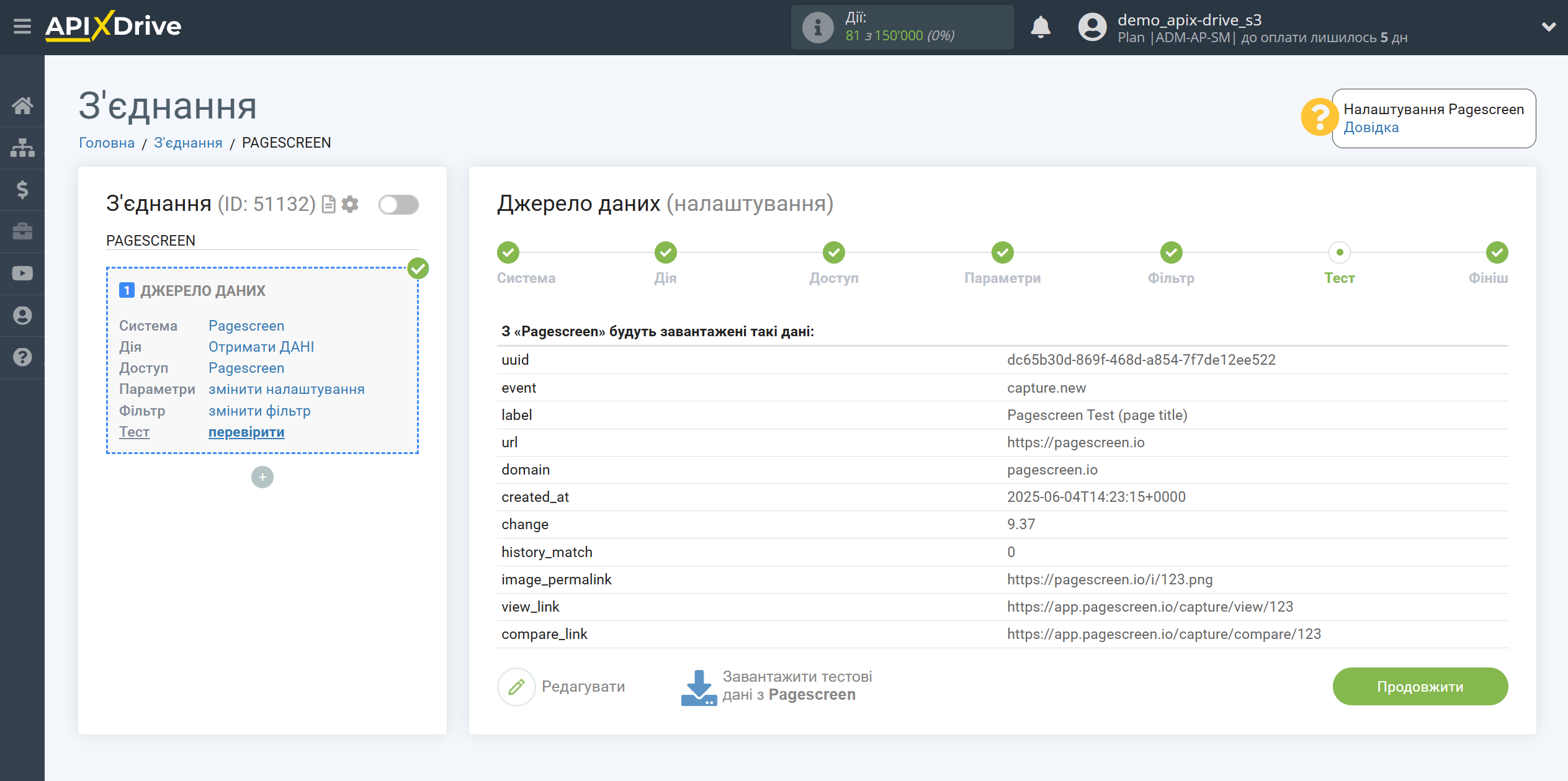Open connection settings gear icon
This screenshot has width=1568, height=781.
point(350,204)
